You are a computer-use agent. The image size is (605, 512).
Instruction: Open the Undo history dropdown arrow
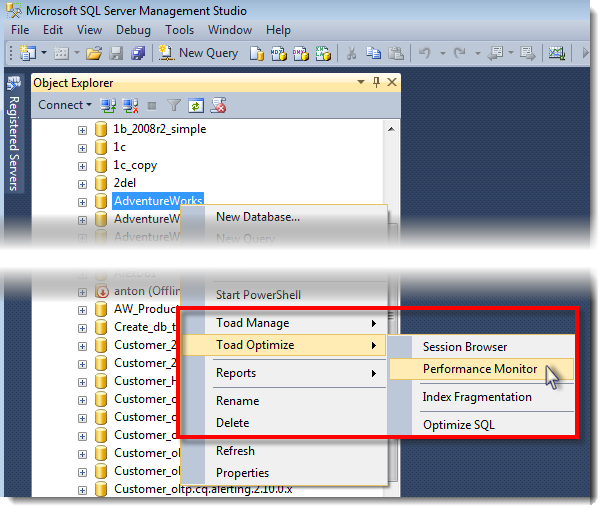point(443,53)
